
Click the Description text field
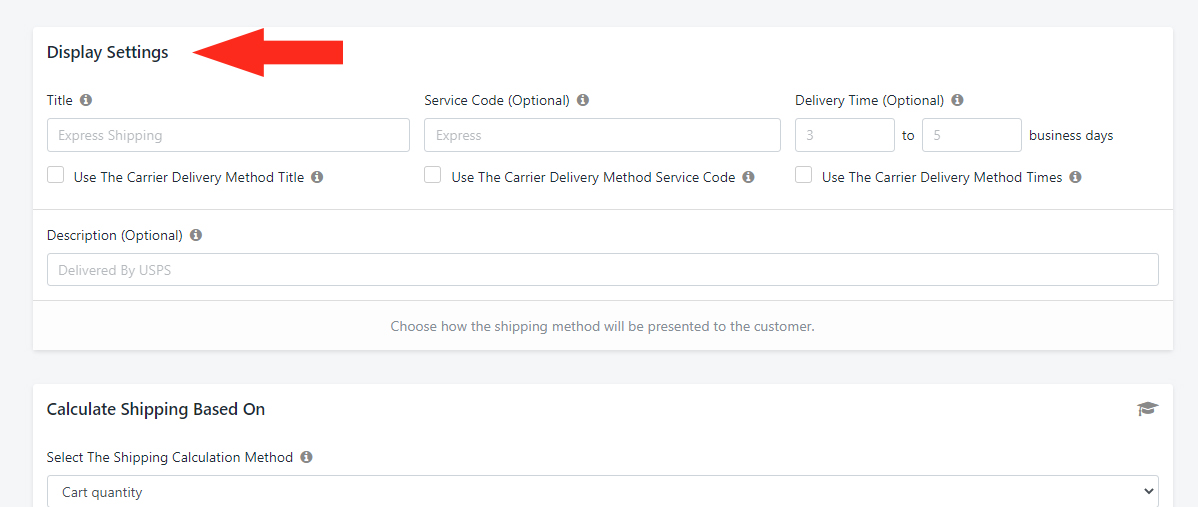click(602, 270)
